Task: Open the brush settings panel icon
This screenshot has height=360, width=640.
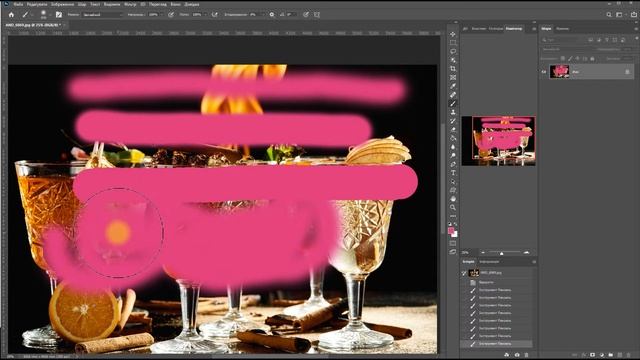Action: [x=59, y=14]
